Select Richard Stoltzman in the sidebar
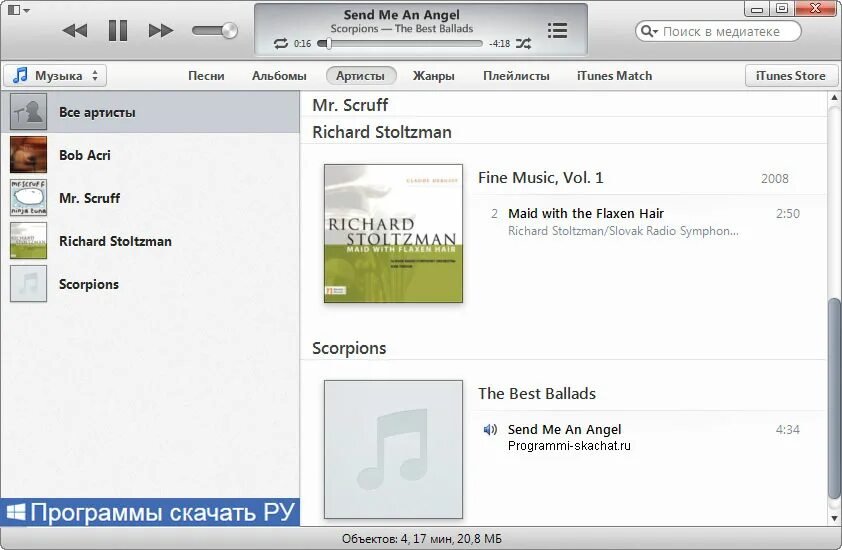This screenshot has width=842, height=550. point(150,241)
